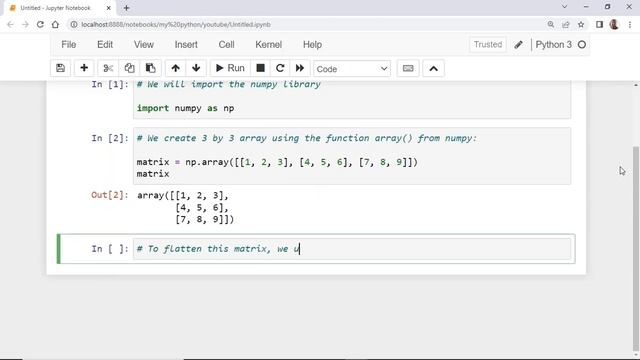Open the View menu
Image resolution: width=640 pixels, height=360 pixels.
144,44
